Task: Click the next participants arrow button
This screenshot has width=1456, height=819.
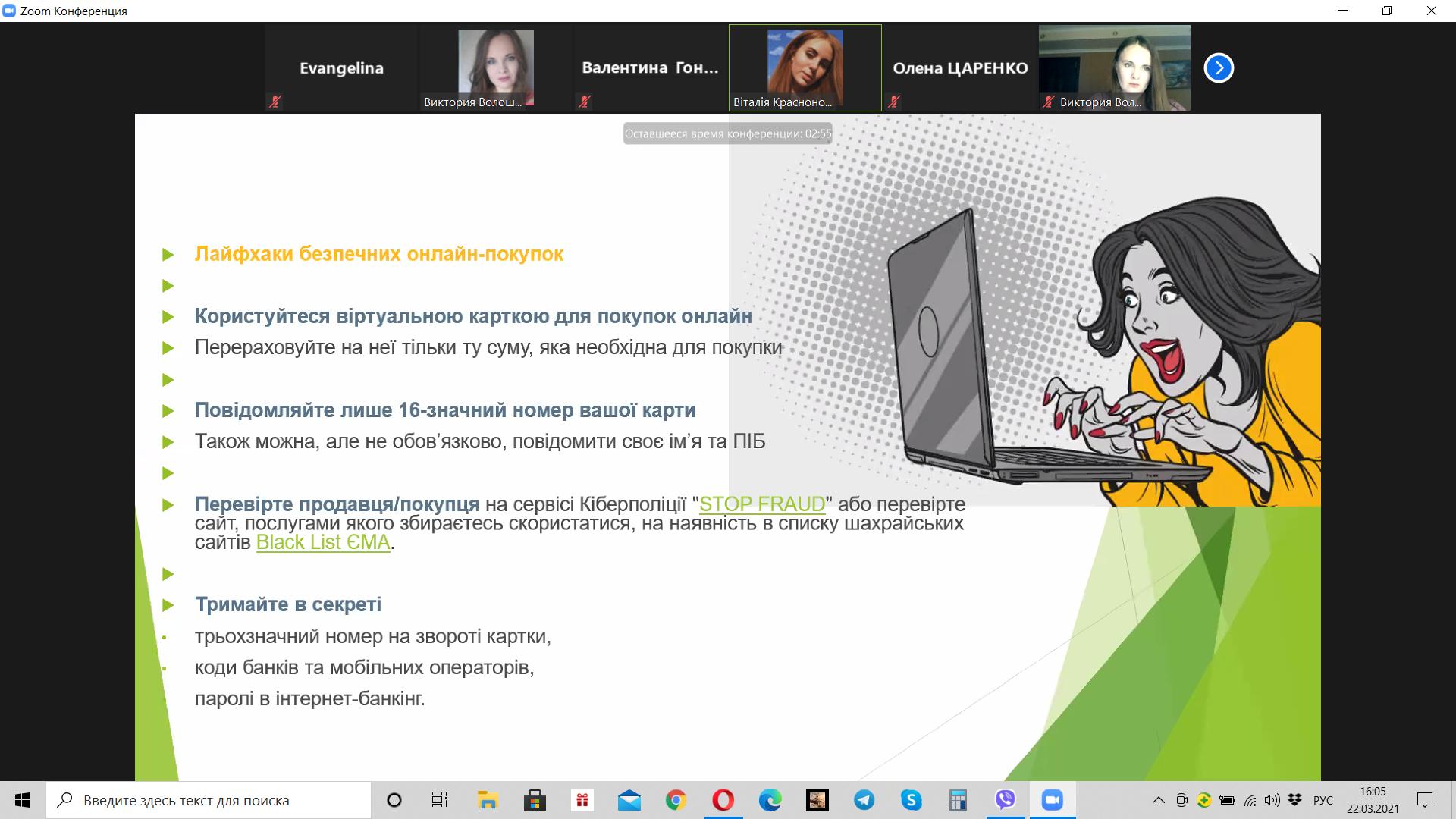Action: (1219, 68)
